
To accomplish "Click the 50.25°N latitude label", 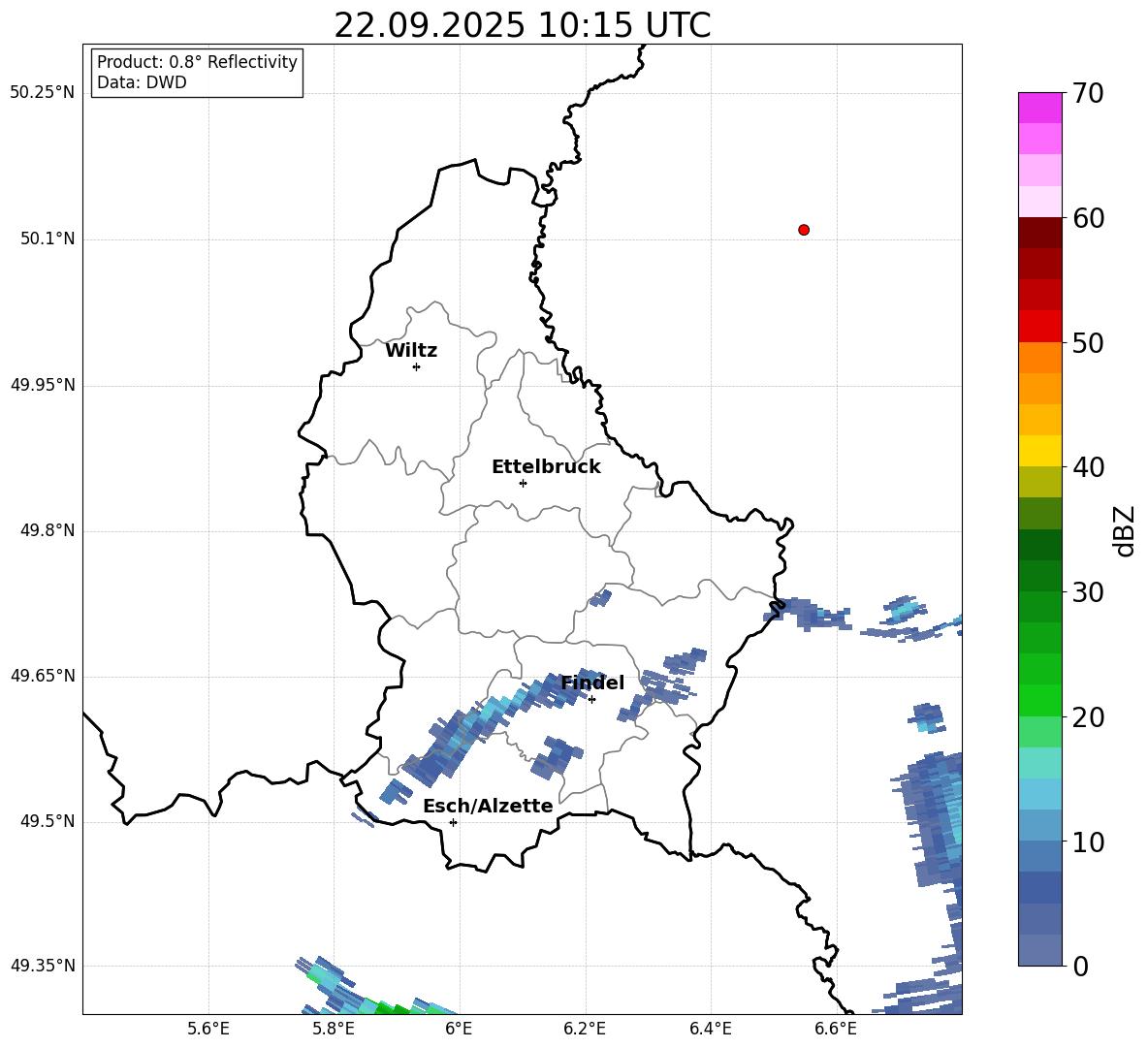I will pos(43,93).
